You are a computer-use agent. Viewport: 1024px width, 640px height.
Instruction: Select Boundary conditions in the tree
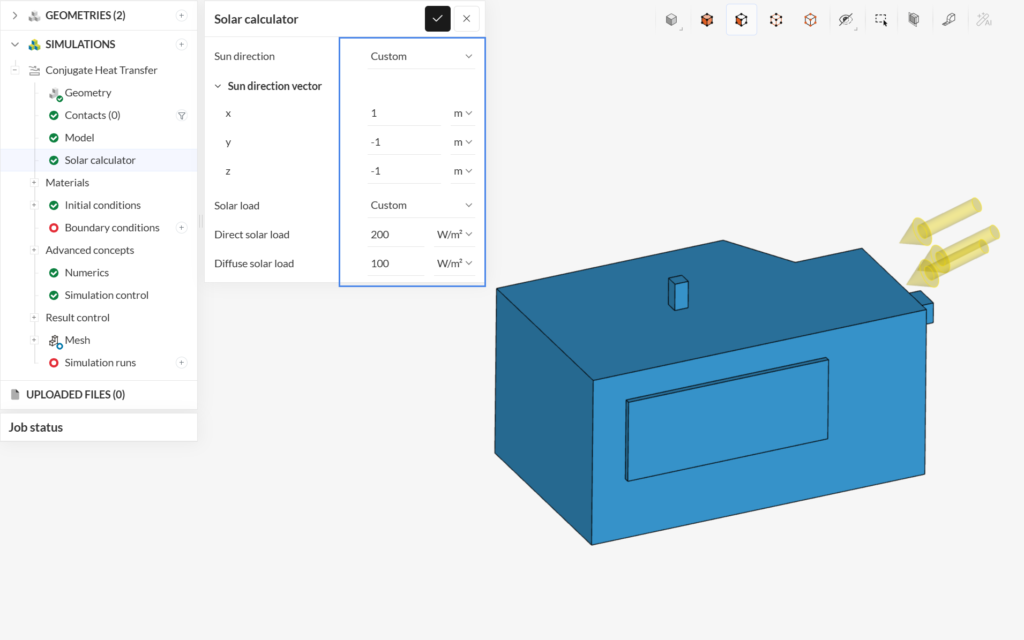coord(112,228)
